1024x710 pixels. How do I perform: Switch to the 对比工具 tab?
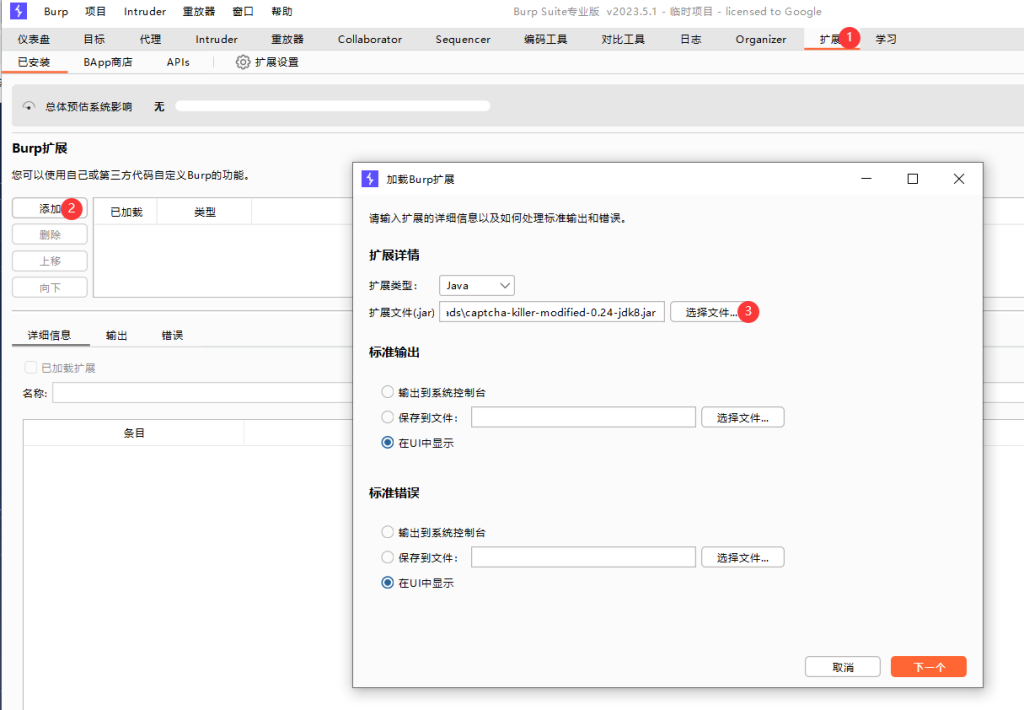623,39
